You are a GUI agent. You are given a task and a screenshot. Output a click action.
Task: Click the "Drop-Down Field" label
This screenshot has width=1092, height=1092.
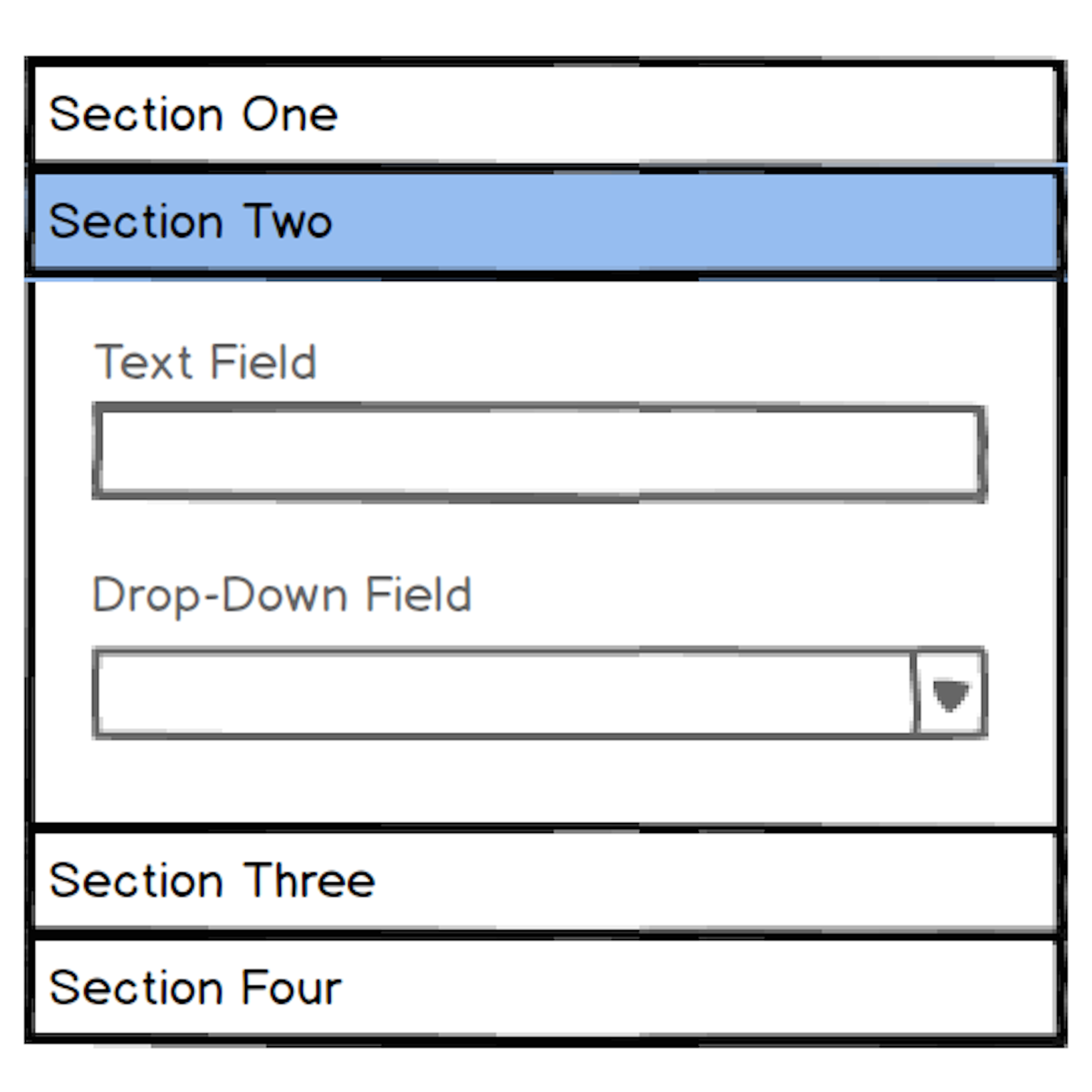click(282, 595)
